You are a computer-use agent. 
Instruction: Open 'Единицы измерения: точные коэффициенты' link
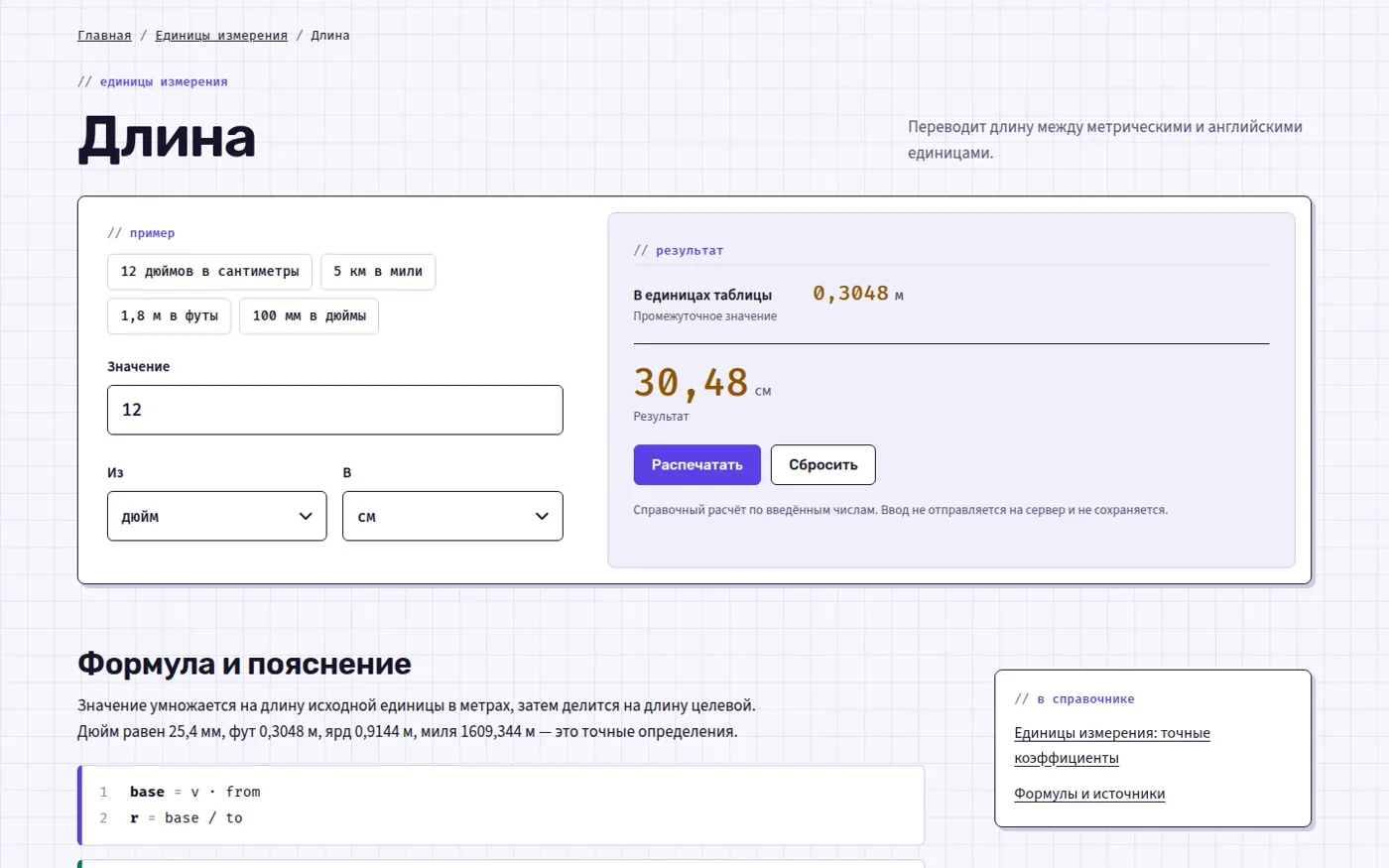pos(1112,746)
